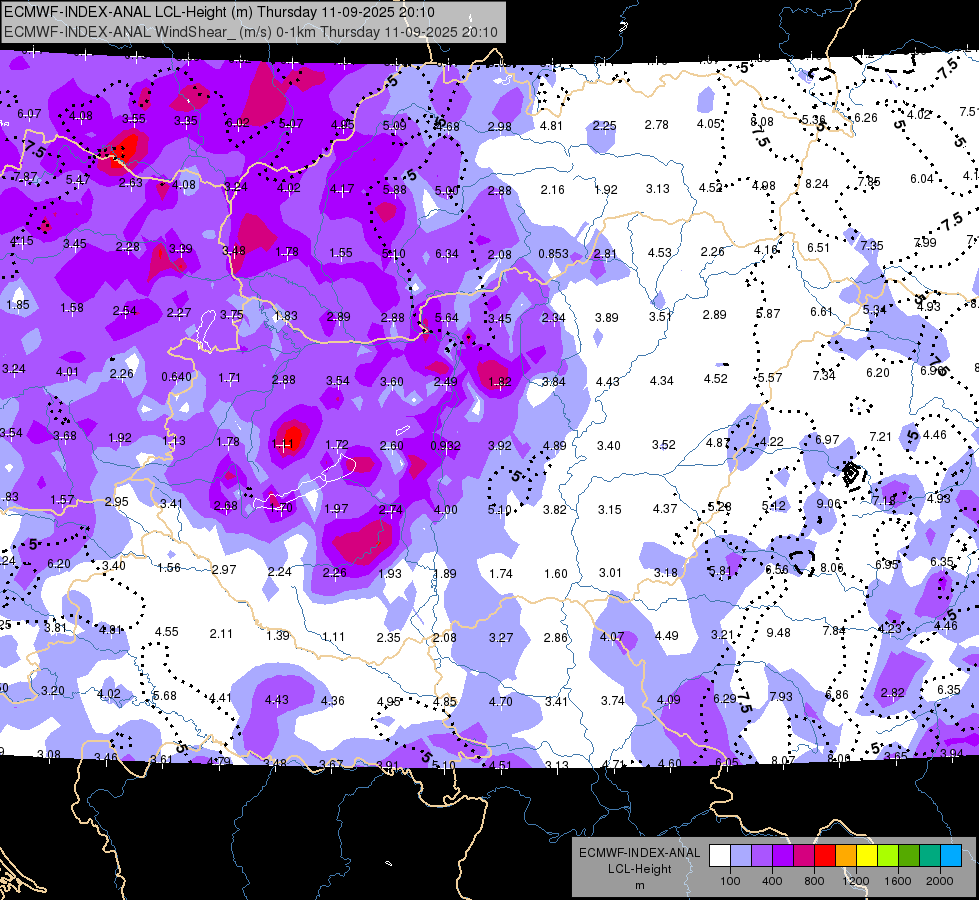Click the legend label 1200
The image size is (979, 900).
[856, 881]
